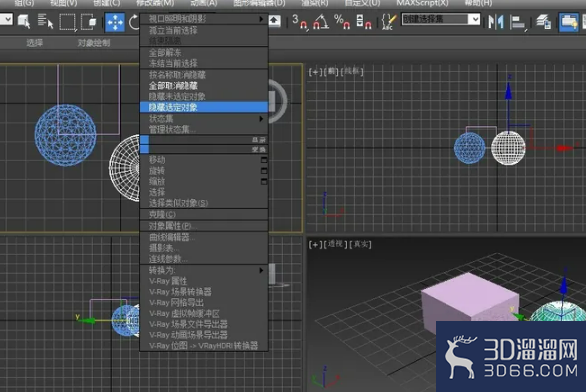Screen dimensions: 586x392
Task: Activate the Select and Move tool
Action: (115, 22)
